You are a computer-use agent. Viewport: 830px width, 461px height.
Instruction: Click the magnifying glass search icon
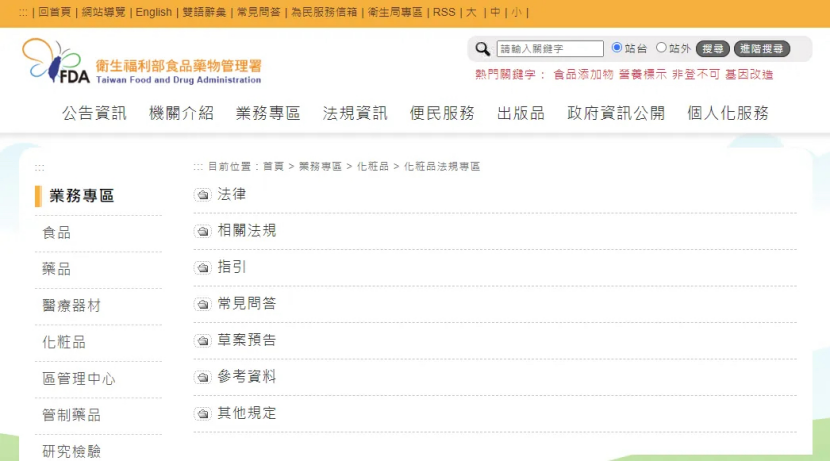(482, 49)
